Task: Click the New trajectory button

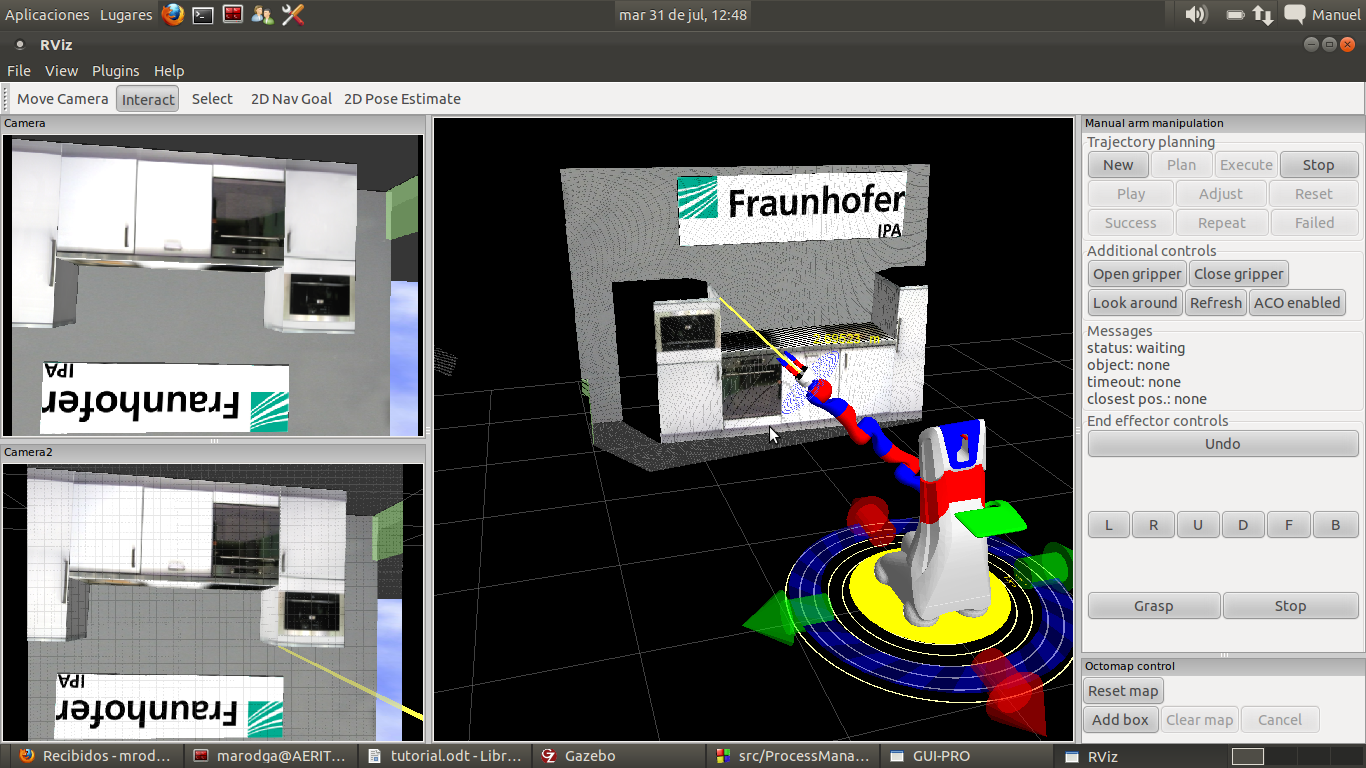Action: (1118, 165)
